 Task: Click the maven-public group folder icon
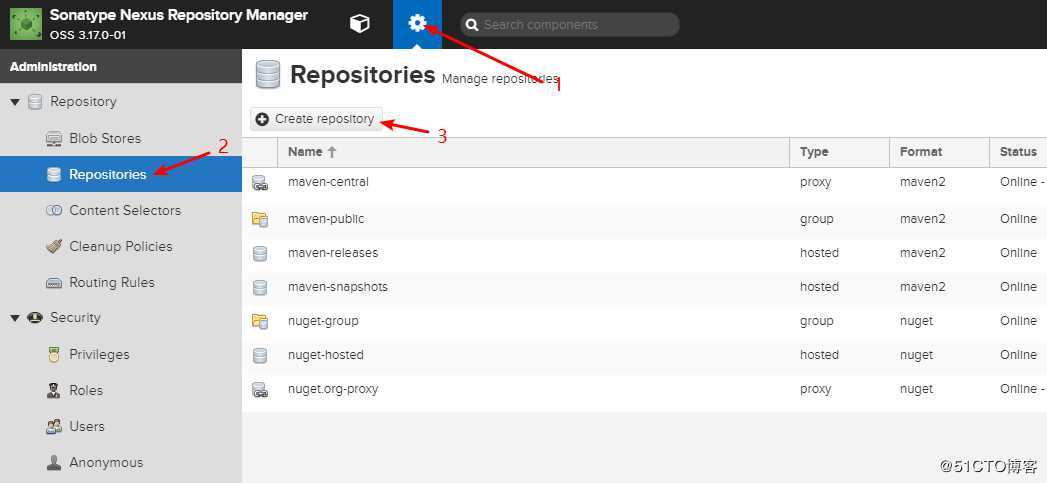pyautogui.click(x=260, y=219)
